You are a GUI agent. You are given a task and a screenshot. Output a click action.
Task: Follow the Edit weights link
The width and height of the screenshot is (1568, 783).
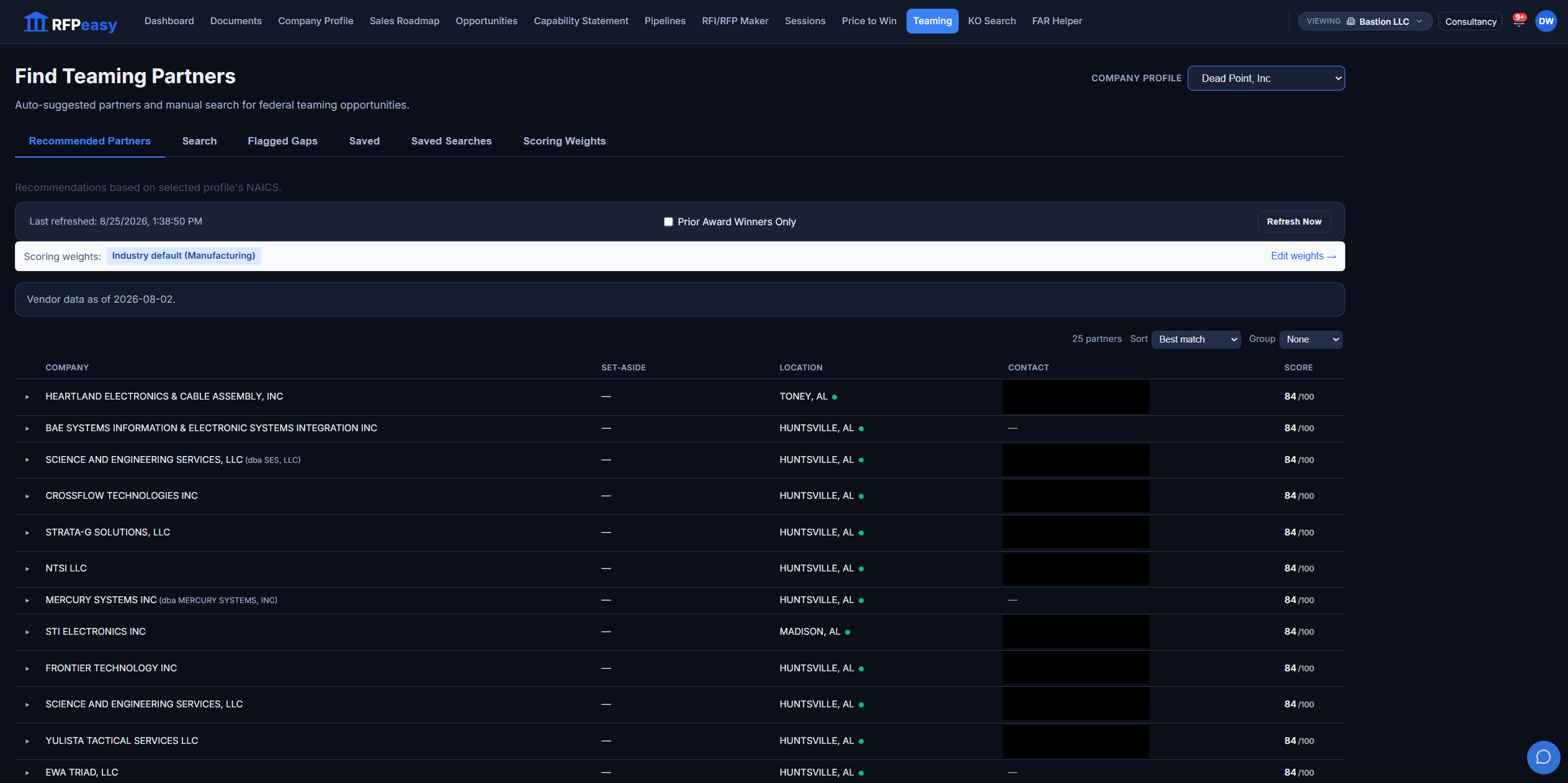[1303, 256]
